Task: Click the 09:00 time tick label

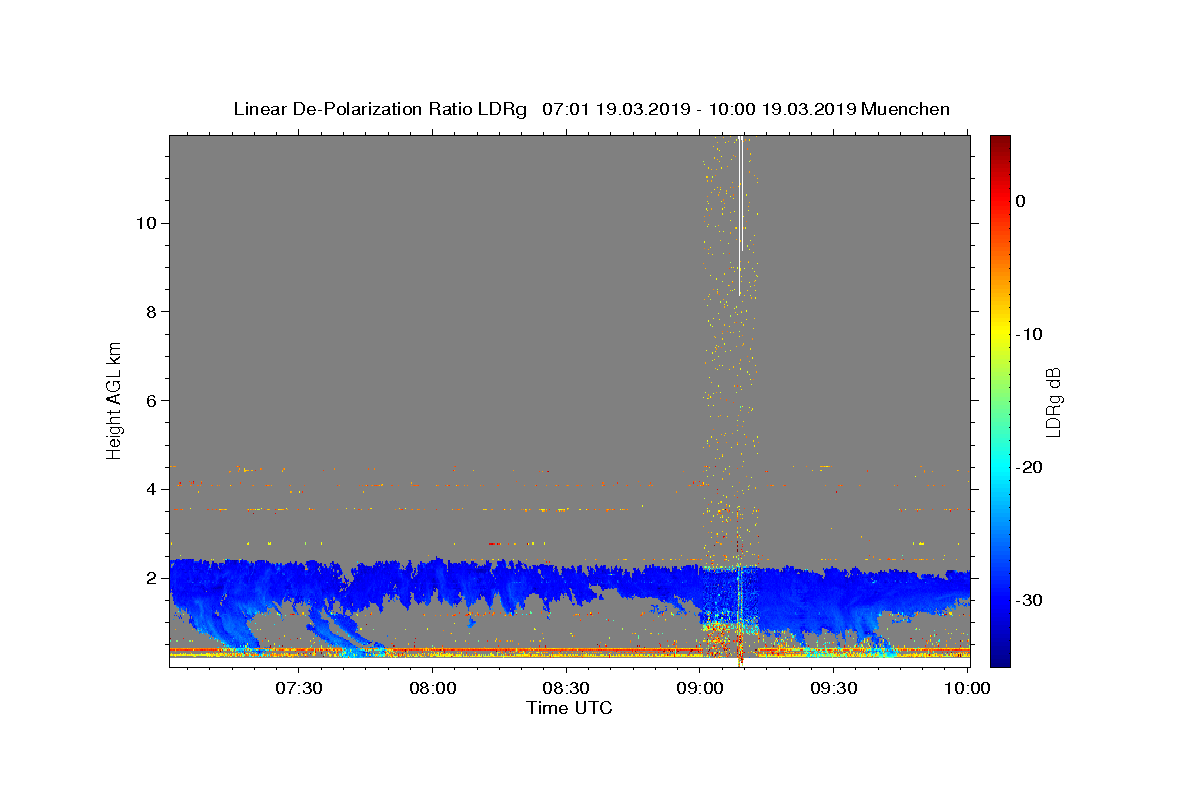Action: pyautogui.click(x=700, y=688)
